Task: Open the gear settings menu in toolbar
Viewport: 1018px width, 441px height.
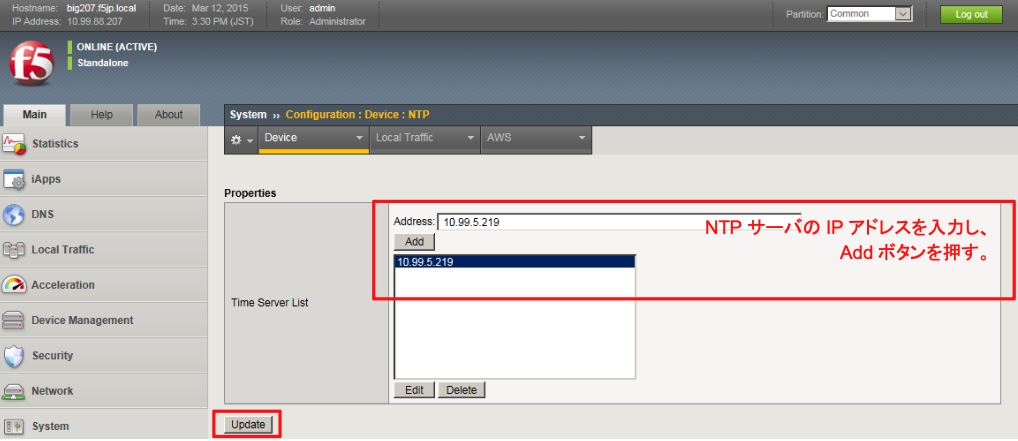Action: (x=241, y=140)
